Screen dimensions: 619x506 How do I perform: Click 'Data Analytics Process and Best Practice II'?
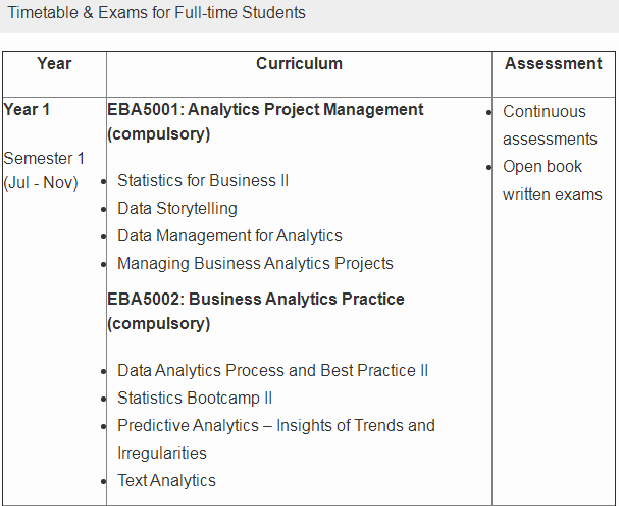[272, 370]
